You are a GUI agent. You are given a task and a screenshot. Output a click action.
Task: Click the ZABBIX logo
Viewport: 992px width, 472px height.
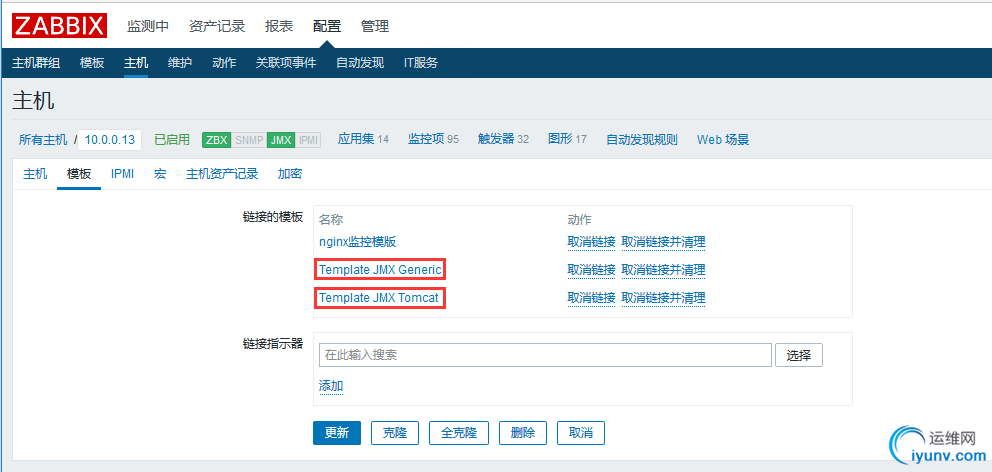tap(59, 26)
